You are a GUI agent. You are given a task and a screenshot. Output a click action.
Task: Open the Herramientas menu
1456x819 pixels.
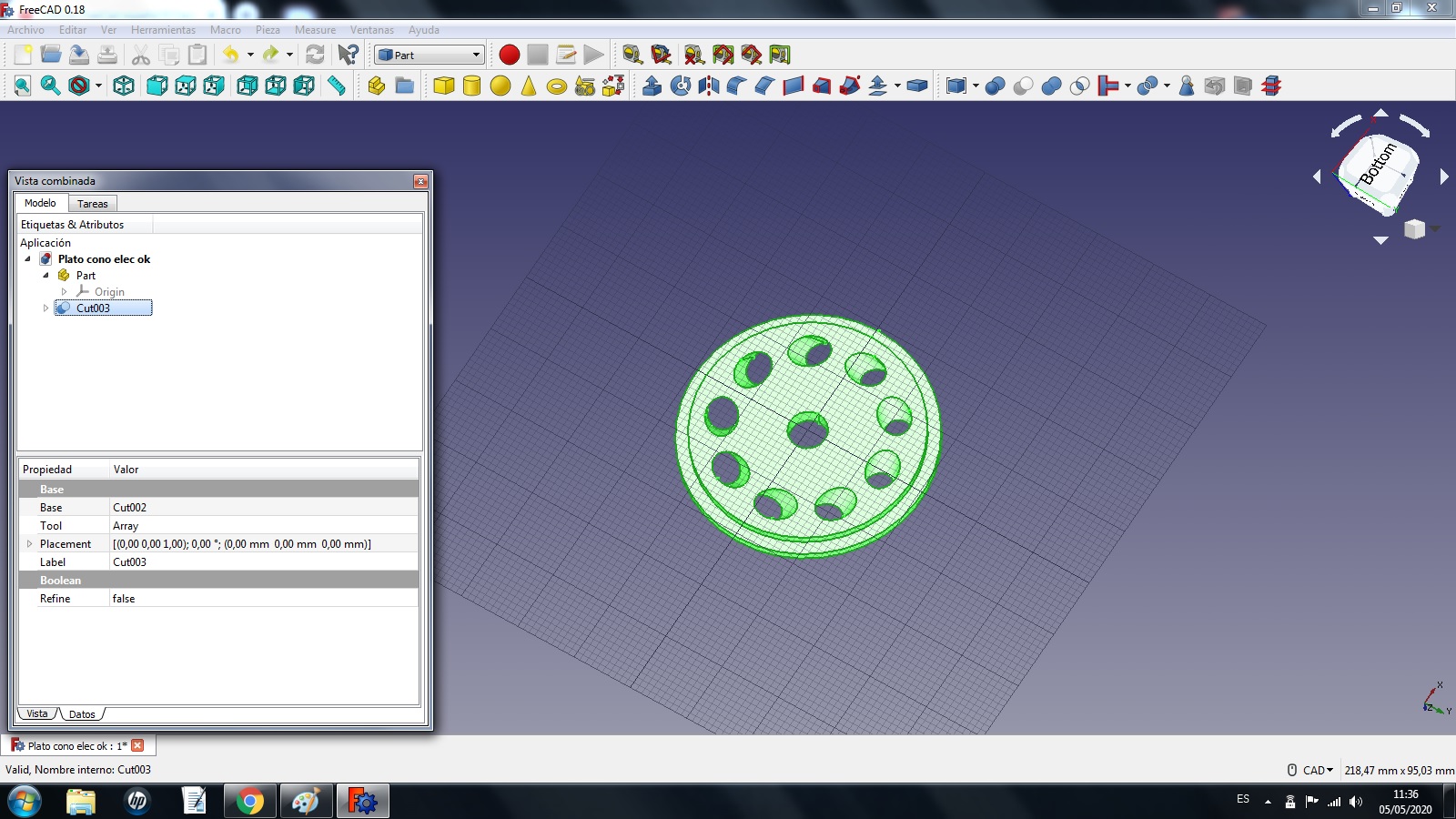163,30
